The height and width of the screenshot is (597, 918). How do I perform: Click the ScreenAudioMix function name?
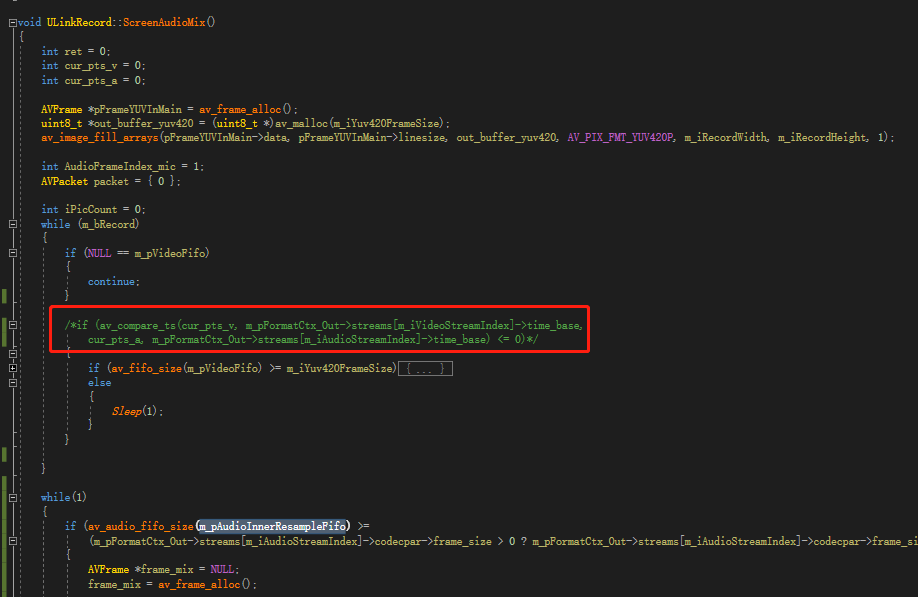(x=164, y=22)
